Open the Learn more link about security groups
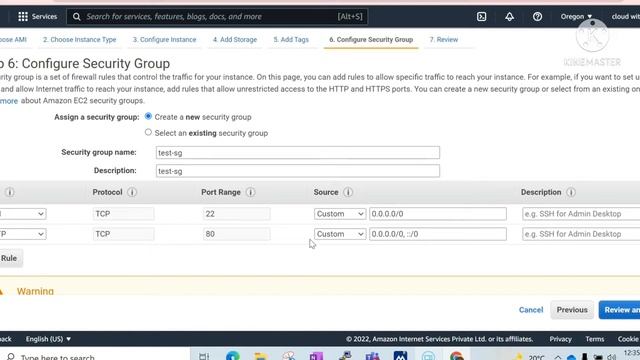 pyautogui.click(x=9, y=101)
